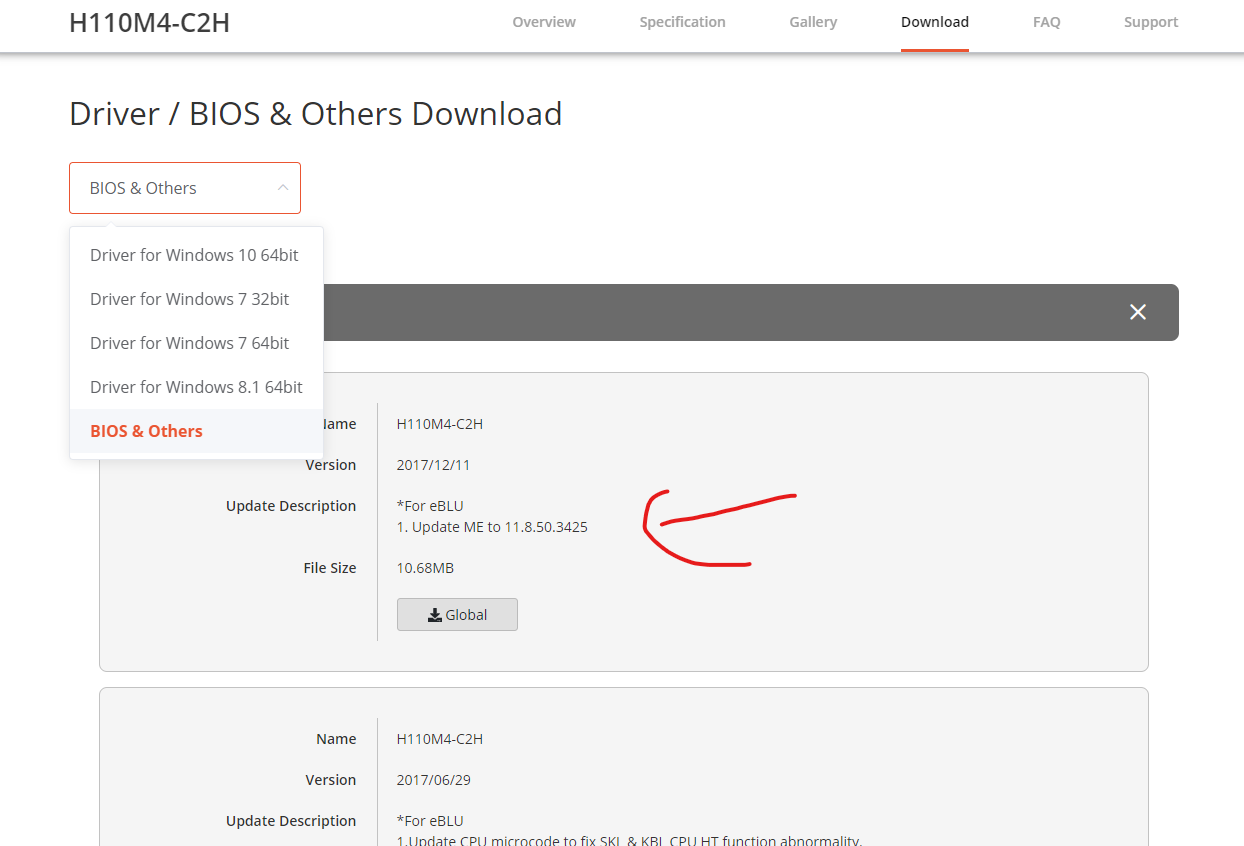
Task: Select BIOS & Others option in list
Action: click(x=196, y=431)
